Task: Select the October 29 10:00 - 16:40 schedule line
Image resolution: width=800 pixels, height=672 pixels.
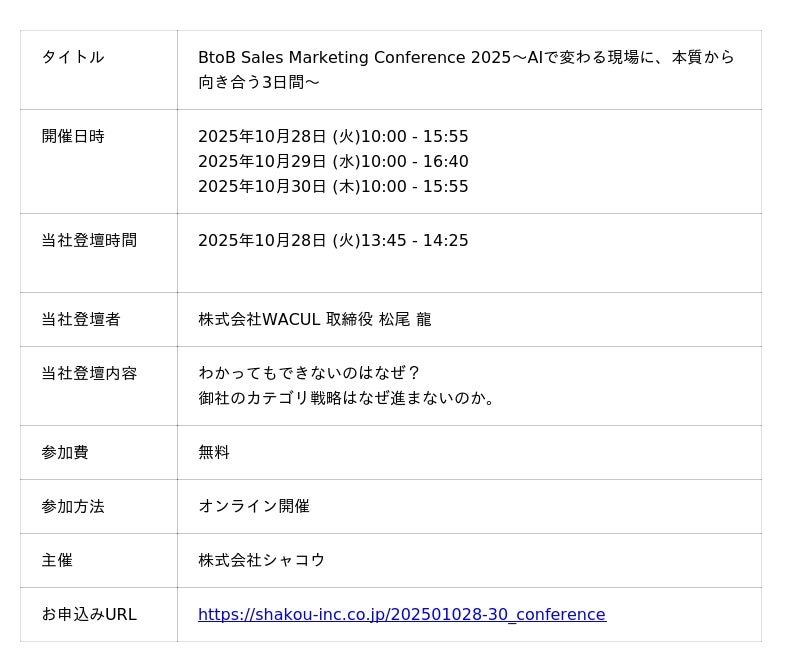Action: pos(333,161)
